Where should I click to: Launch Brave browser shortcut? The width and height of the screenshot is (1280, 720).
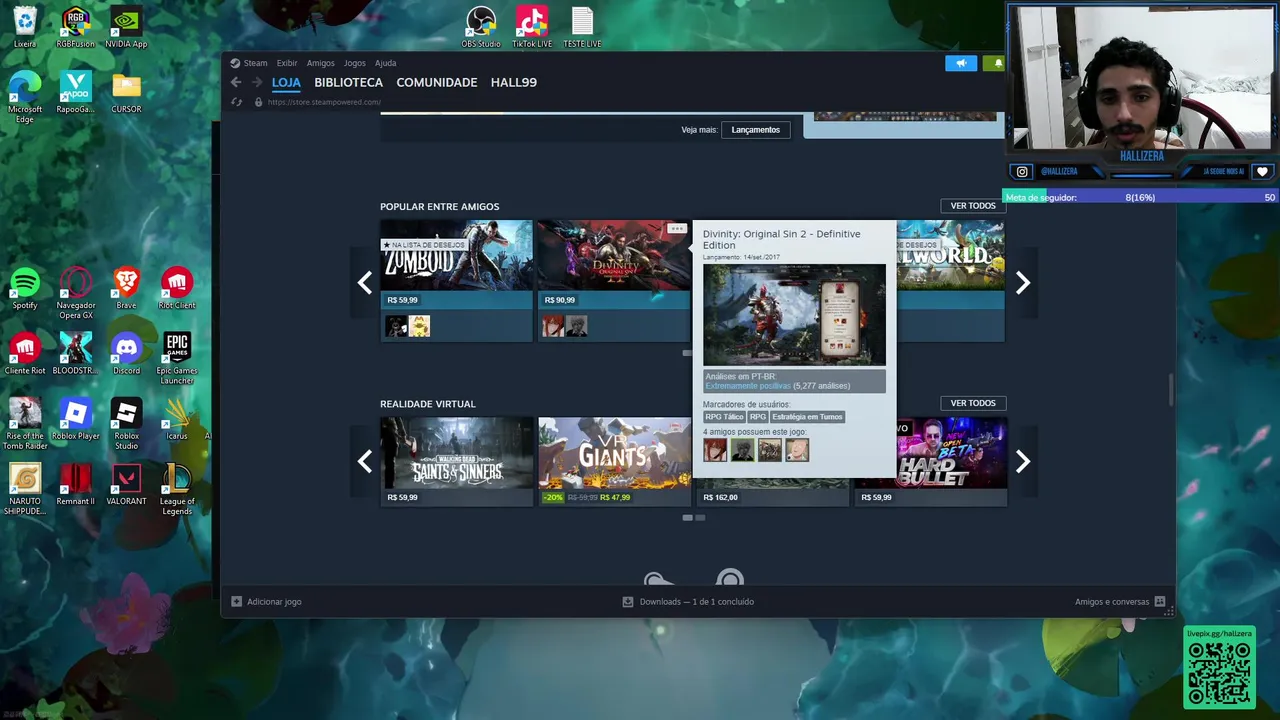click(x=126, y=288)
